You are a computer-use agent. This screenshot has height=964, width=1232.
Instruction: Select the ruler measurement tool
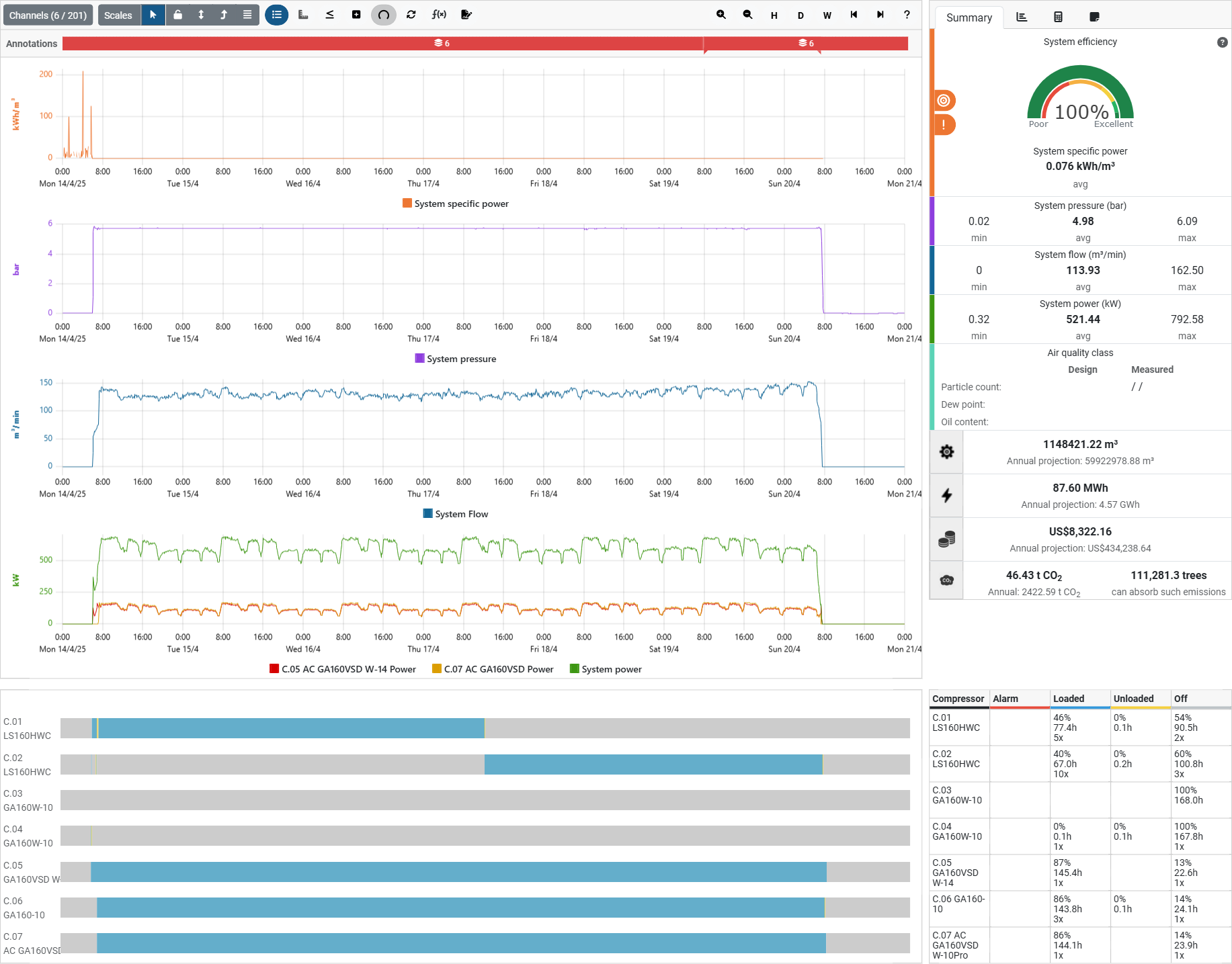[x=303, y=15]
